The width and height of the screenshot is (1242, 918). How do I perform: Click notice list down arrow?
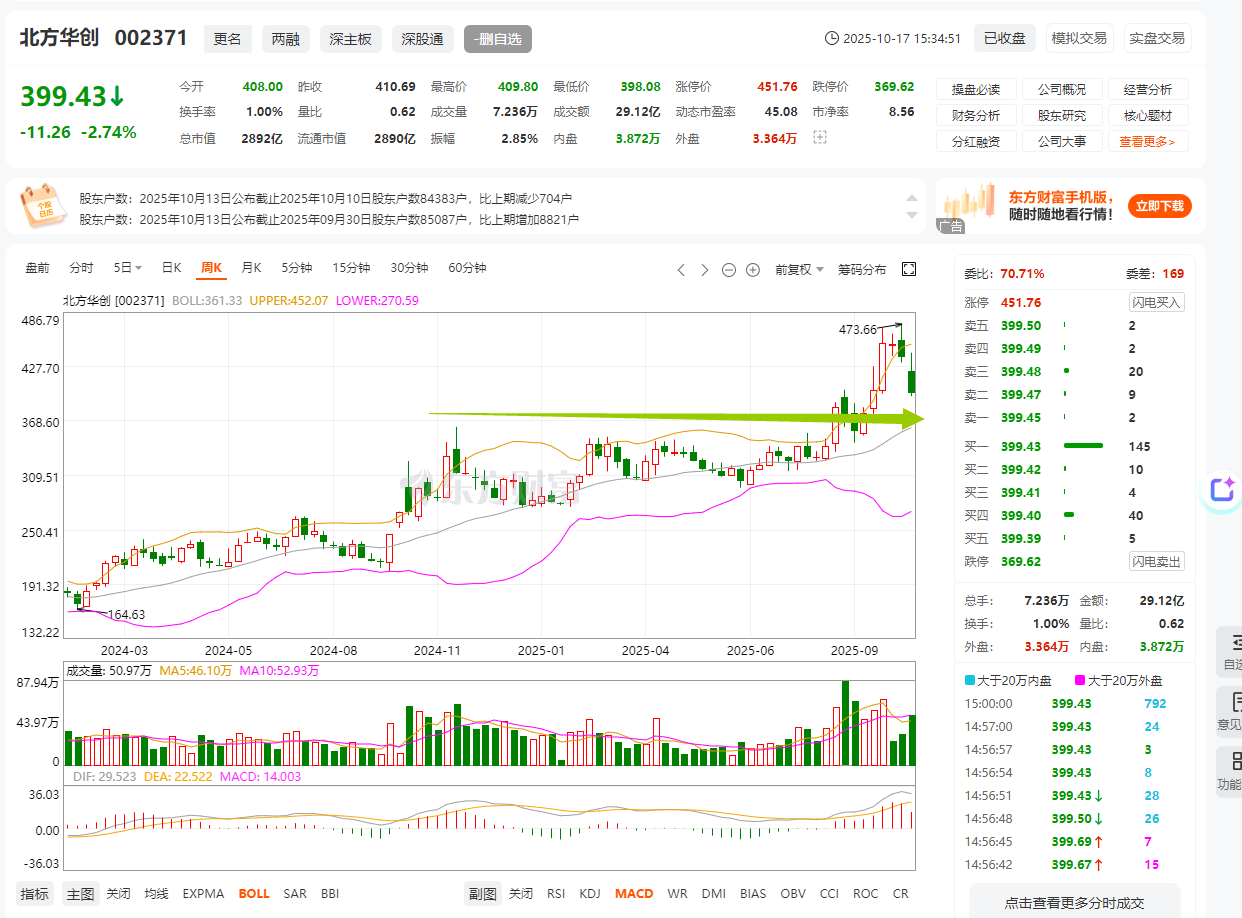(910, 214)
